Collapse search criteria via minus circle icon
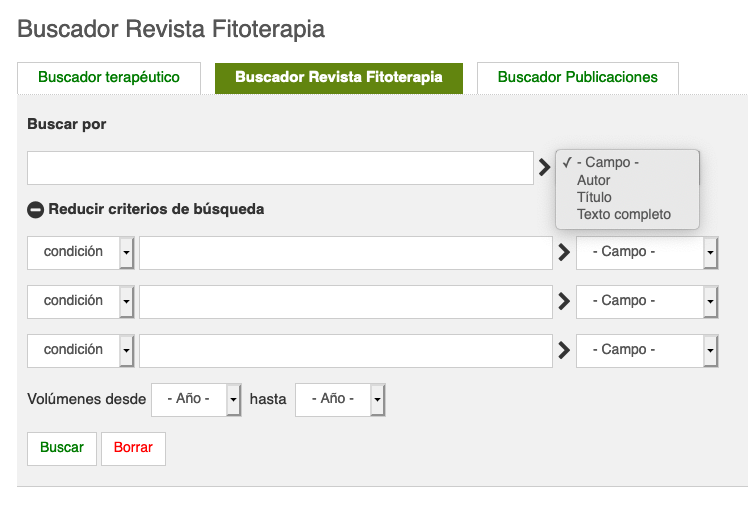This screenshot has width=748, height=506. coord(35,210)
